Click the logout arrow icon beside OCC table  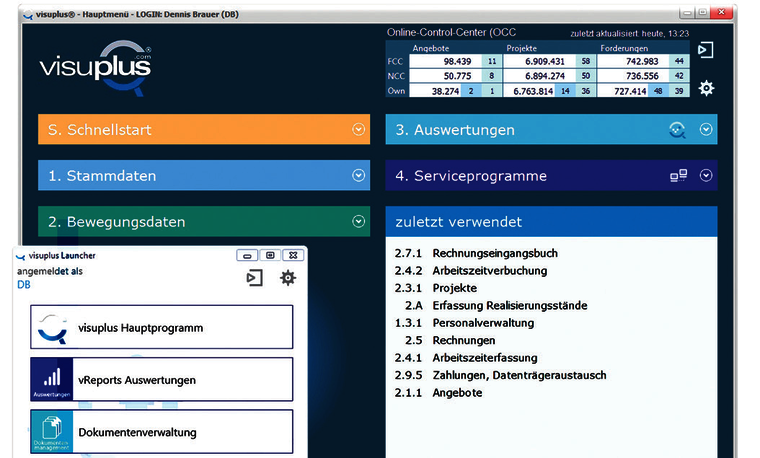706,50
